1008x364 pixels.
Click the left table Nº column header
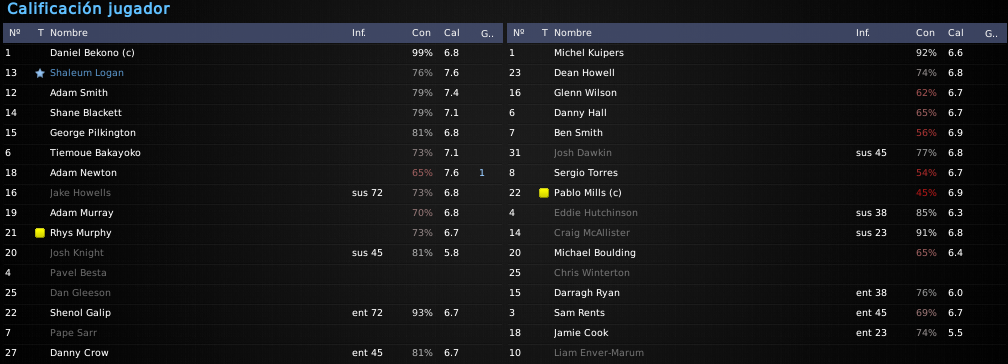pos(15,33)
